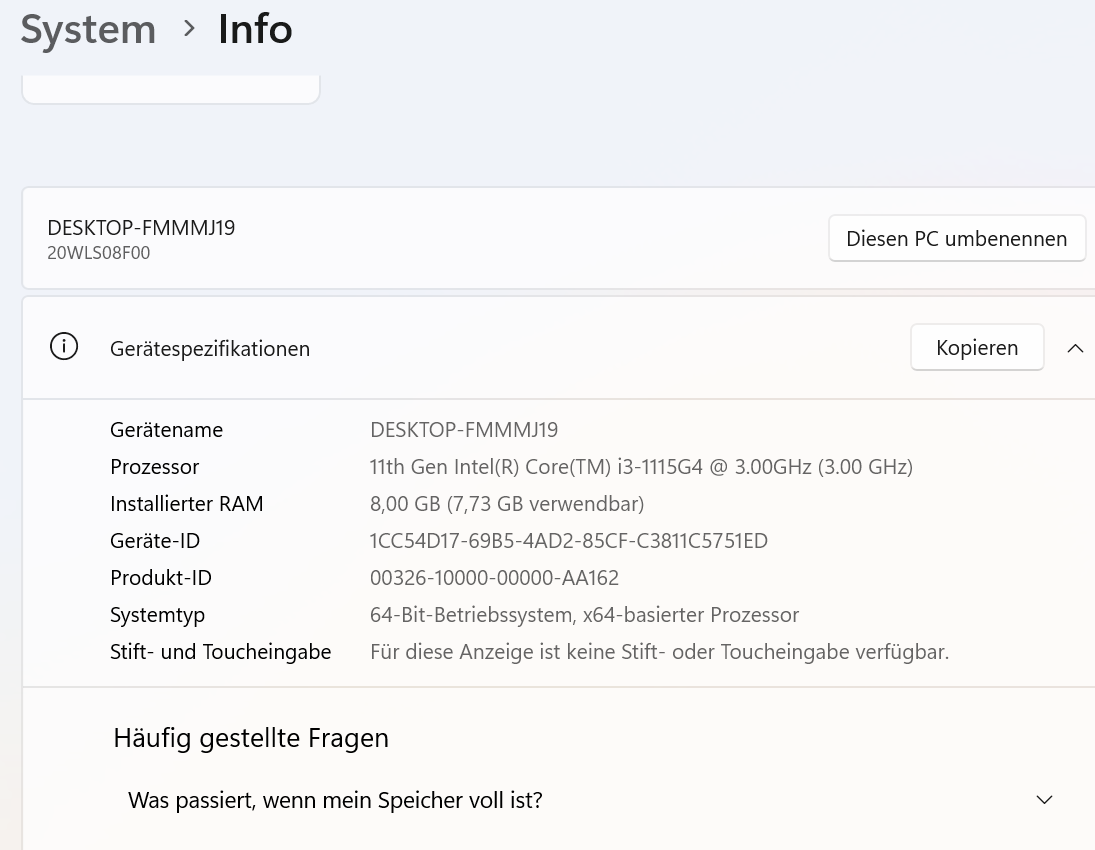Click the Produkt-ID value 00326-10000-00000-AA162
This screenshot has height=850, width=1095.
494,578
